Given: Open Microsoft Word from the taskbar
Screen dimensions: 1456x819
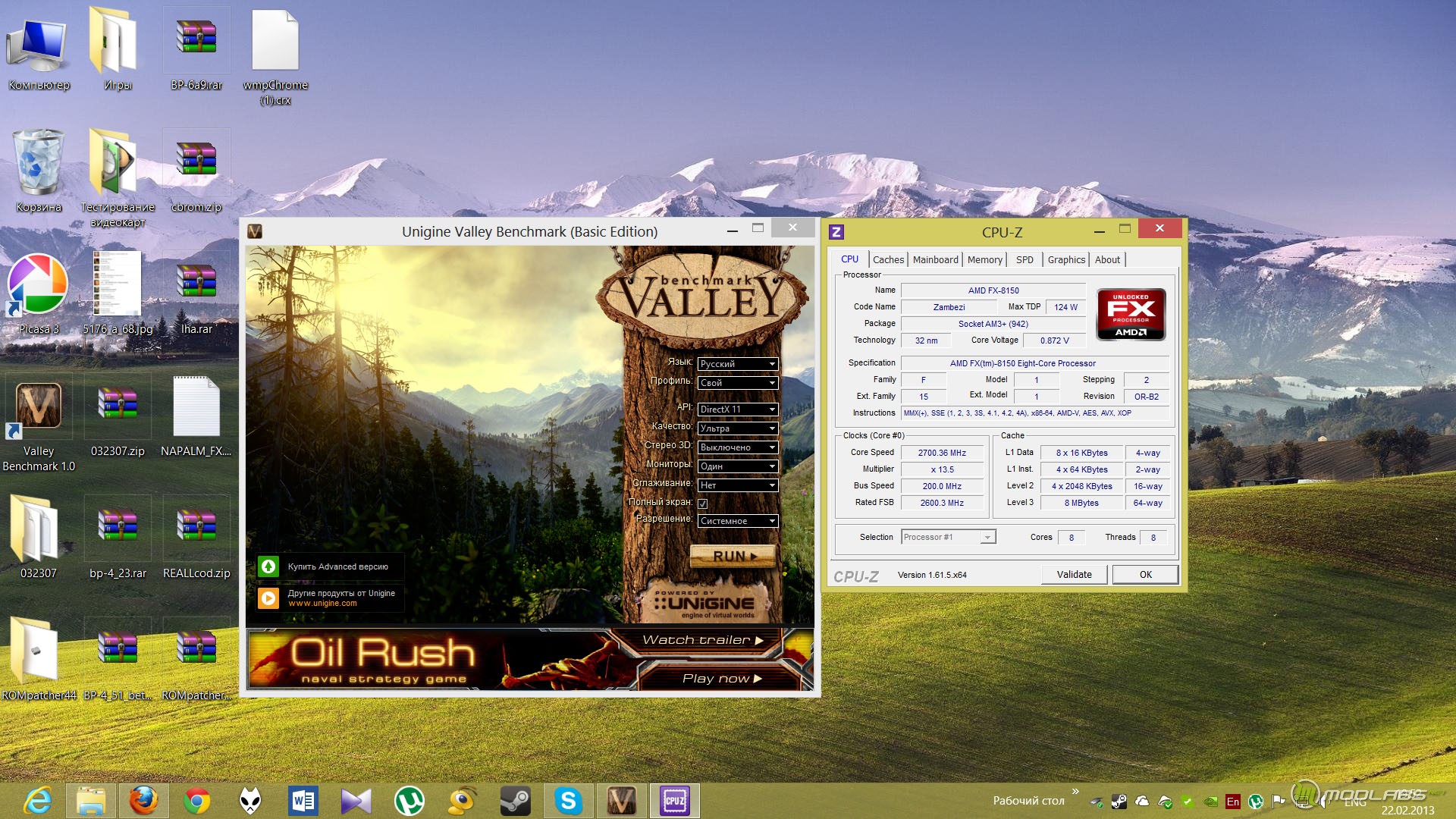Looking at the screenshot, I should (x=303, y=801).
